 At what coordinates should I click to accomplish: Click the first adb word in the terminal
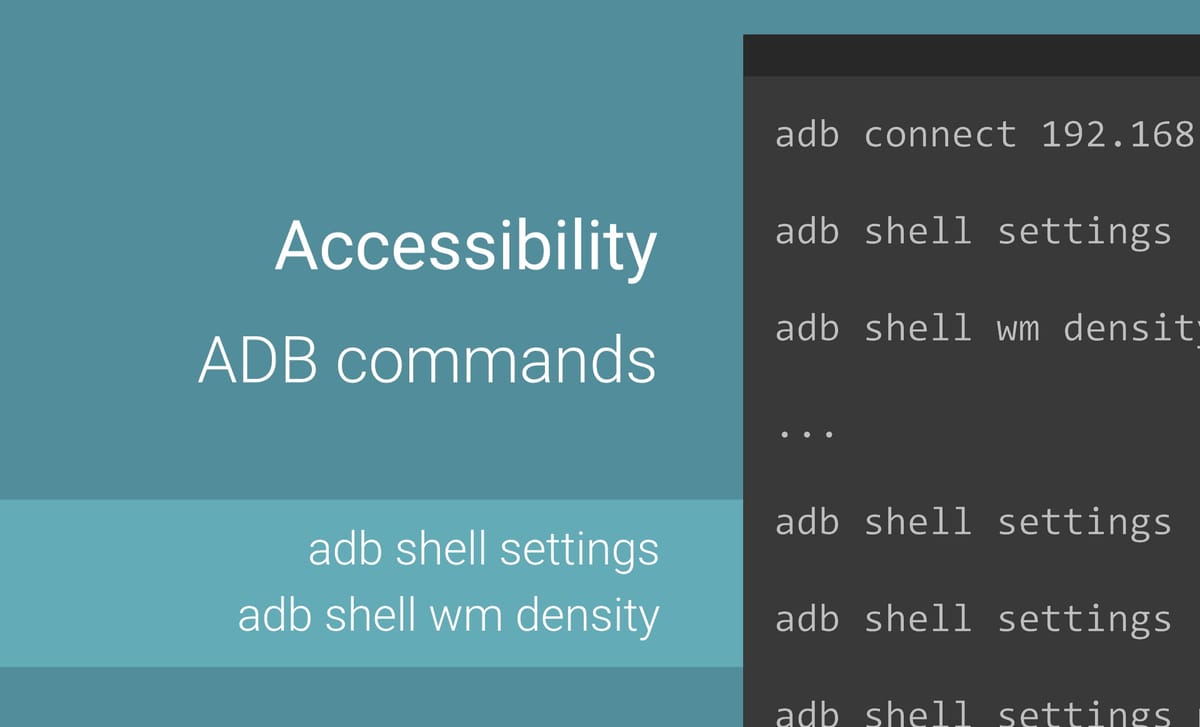[807, 134]
